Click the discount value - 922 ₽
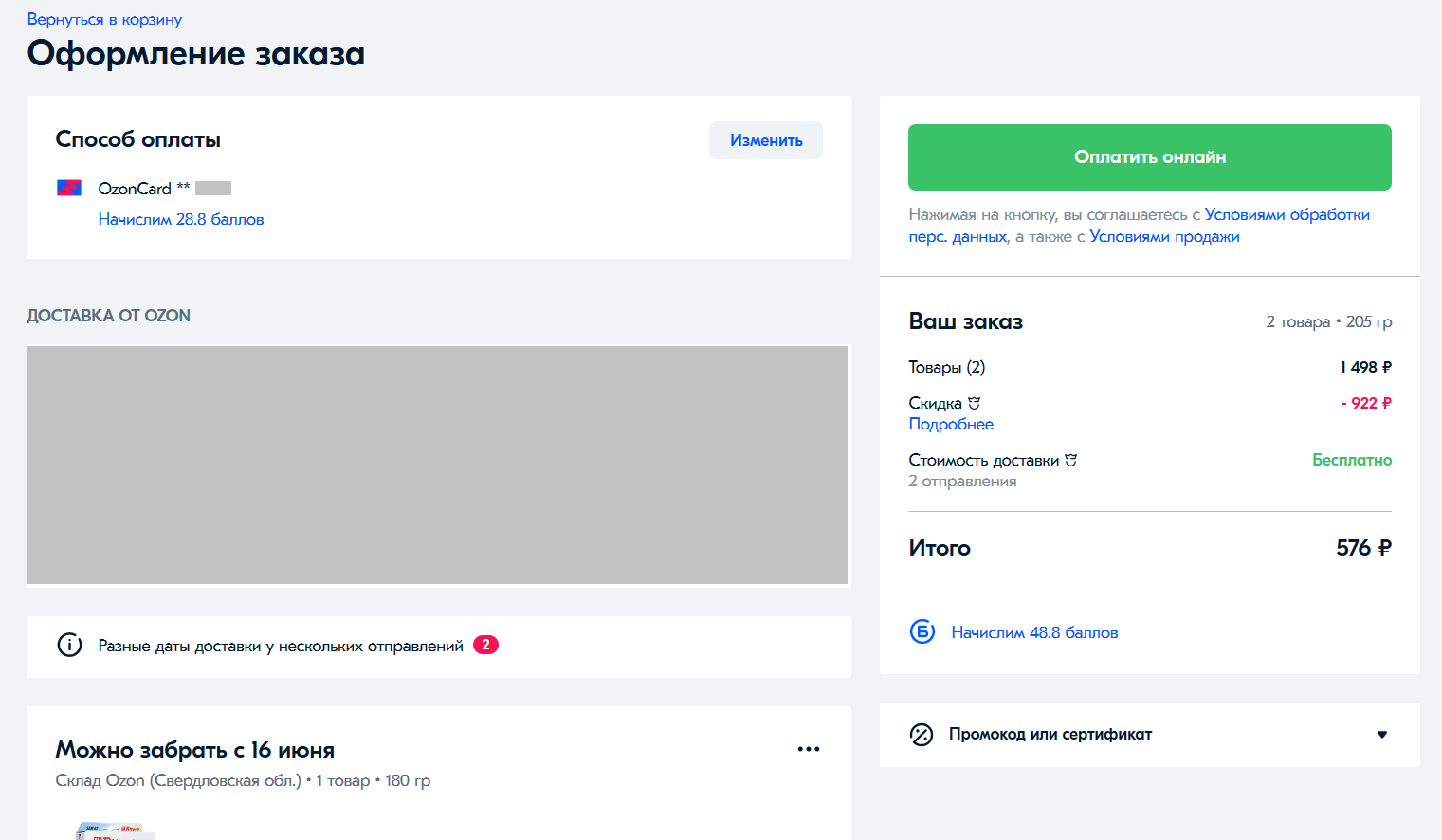 [x=1366, y=403]
